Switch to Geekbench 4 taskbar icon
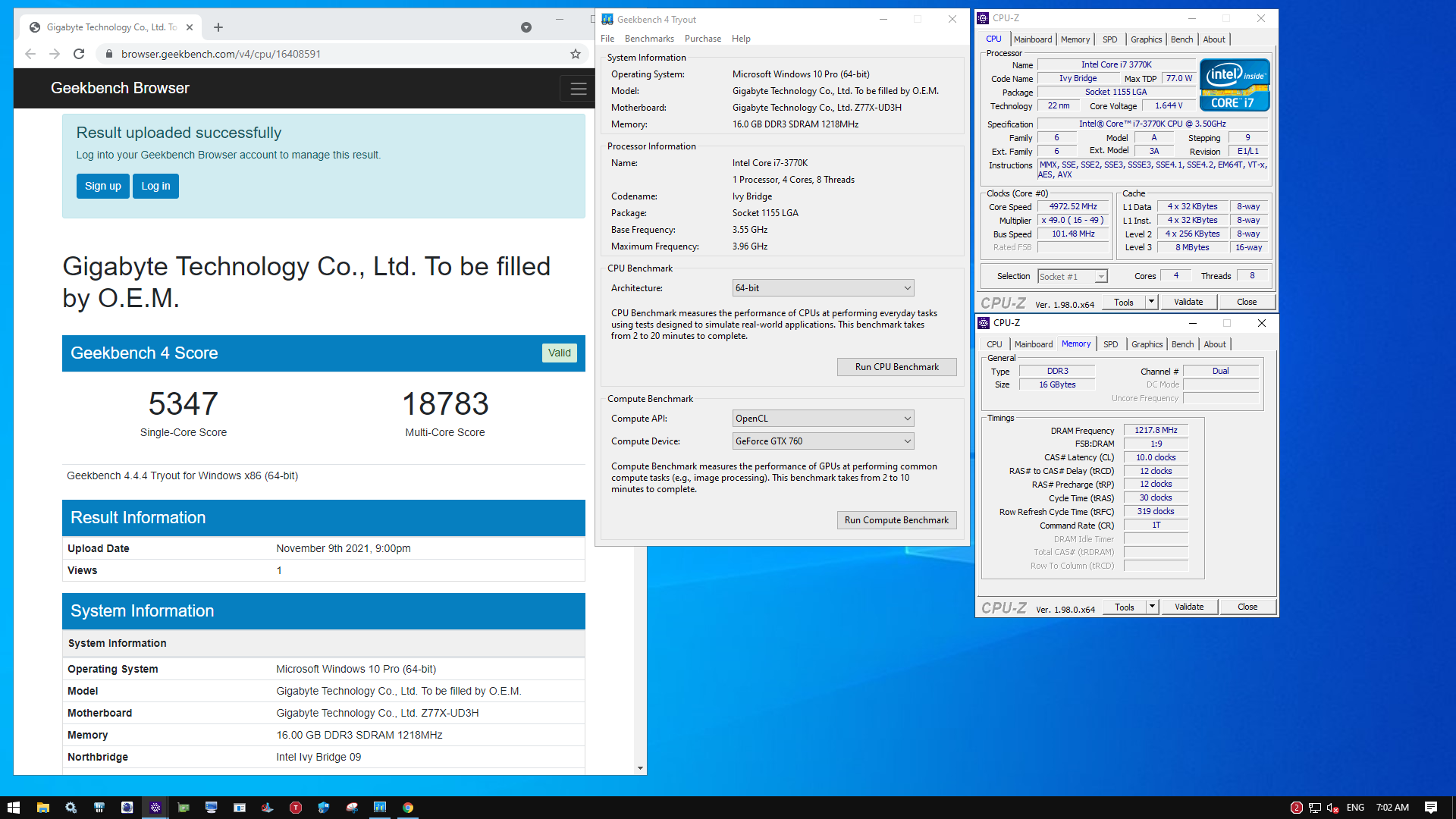 click(x=380, y=808)
